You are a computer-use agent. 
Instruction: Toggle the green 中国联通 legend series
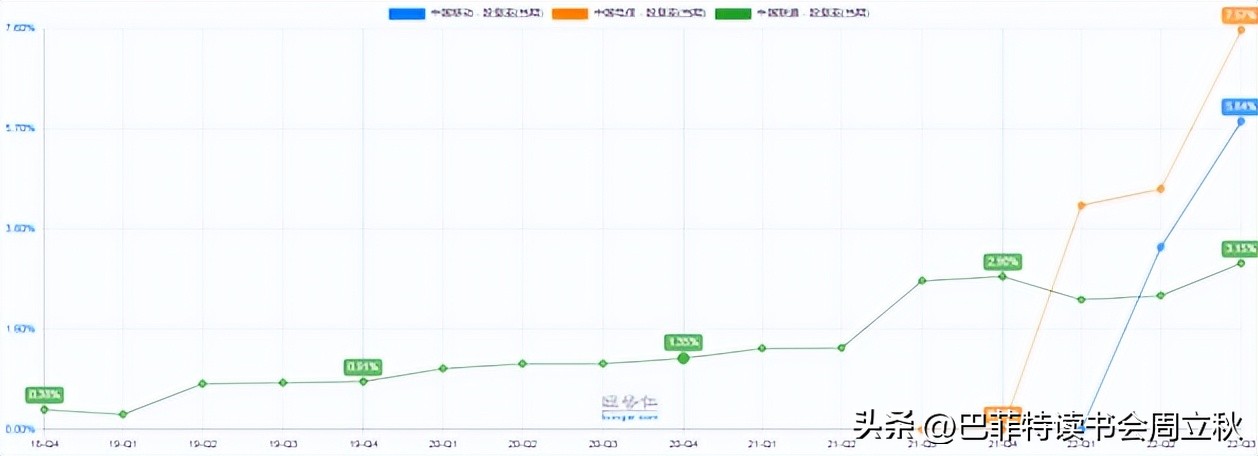tap(793, 13)
